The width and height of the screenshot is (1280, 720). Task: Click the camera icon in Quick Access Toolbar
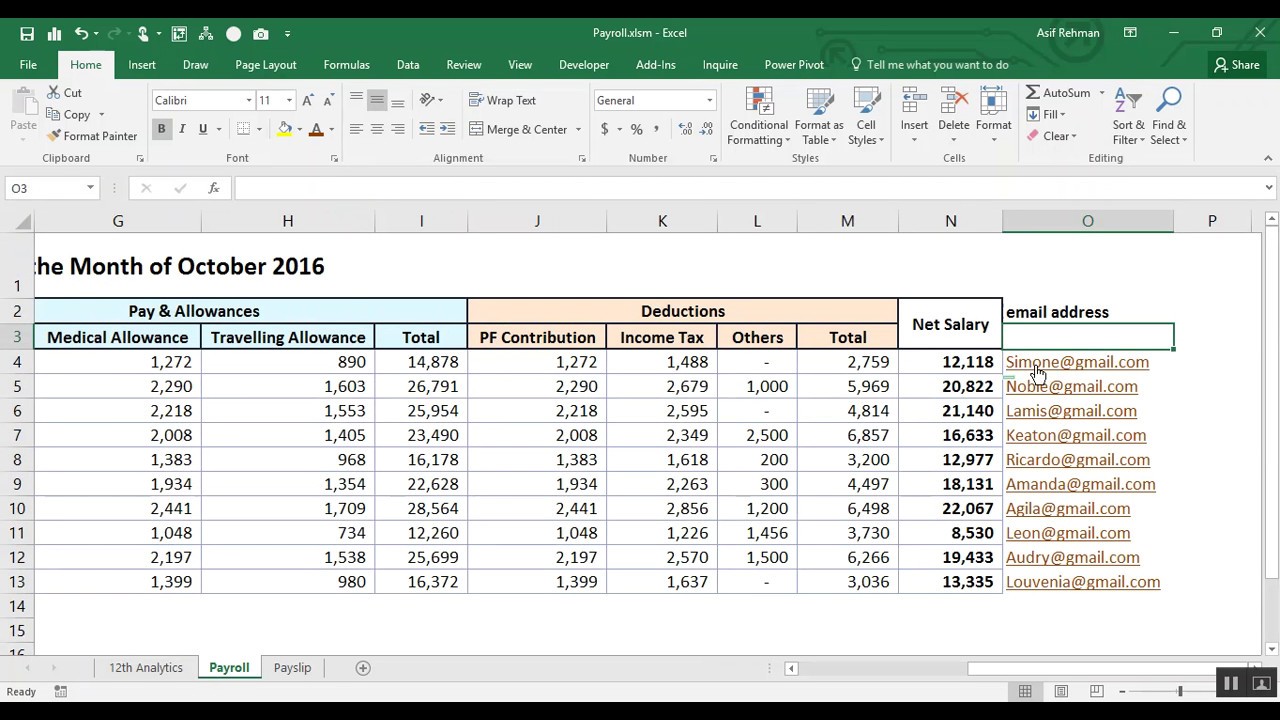click(x=261, y=33)
